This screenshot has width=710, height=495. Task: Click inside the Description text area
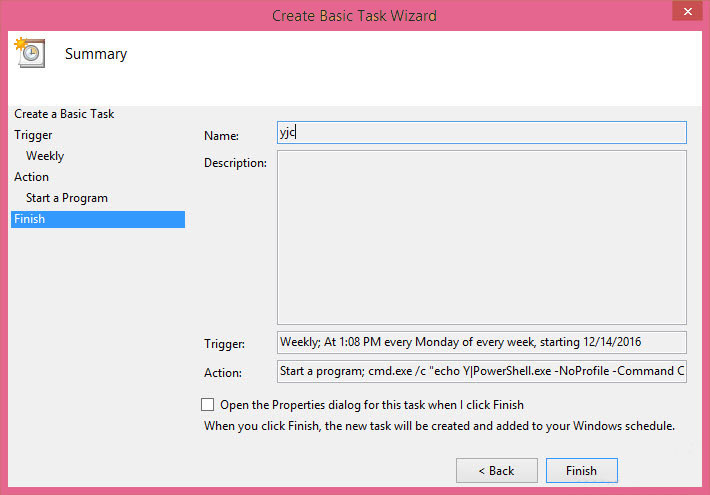click(482, 237)
